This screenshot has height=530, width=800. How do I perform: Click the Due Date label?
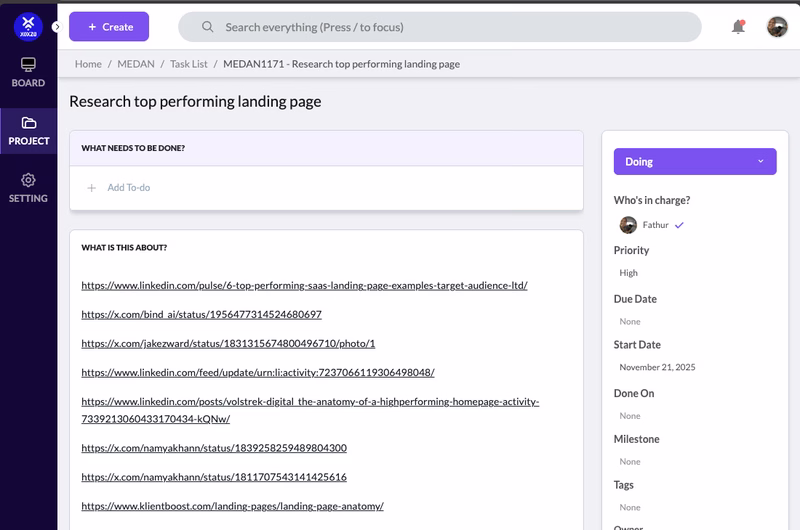pyautogui.click(x=635, y=299)
